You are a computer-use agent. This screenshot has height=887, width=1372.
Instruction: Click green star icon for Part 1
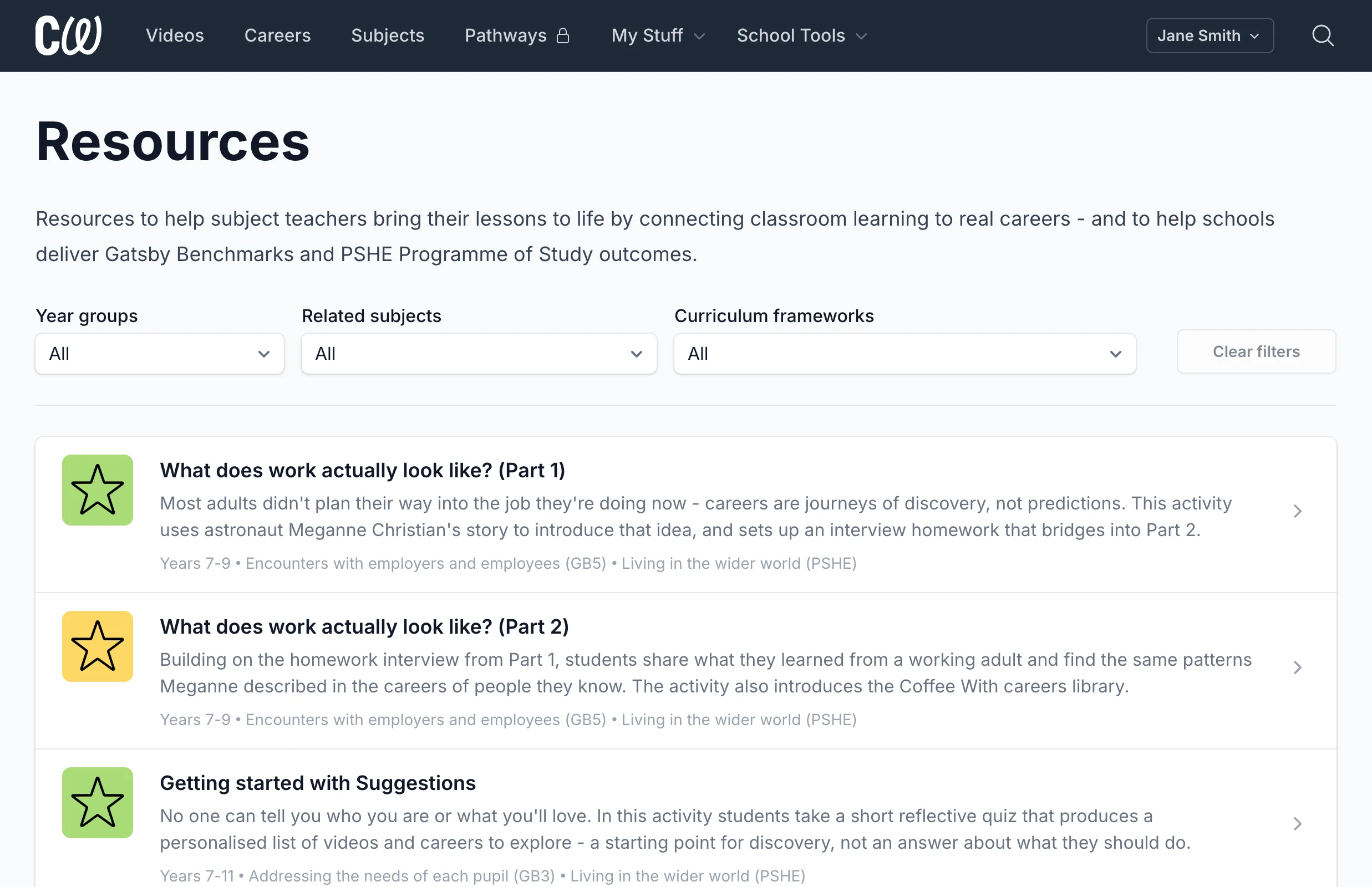point(98,490)
